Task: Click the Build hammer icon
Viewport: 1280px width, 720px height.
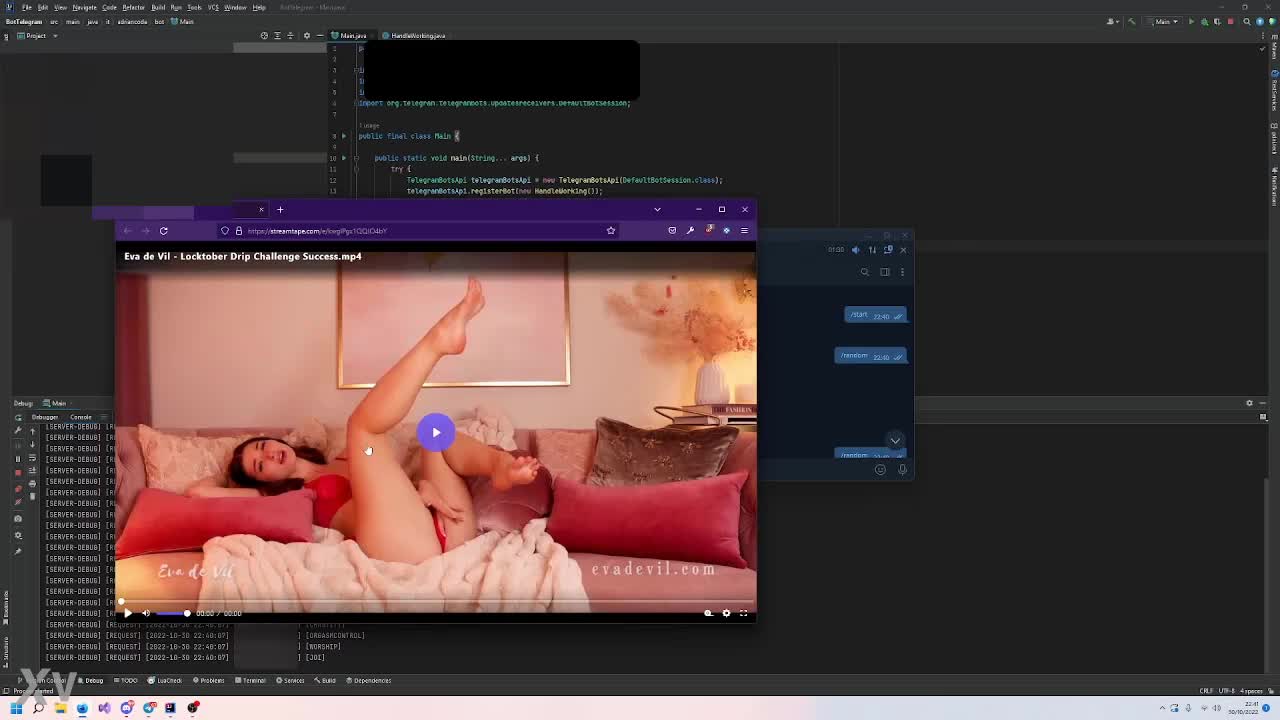Action: (x=1132, y=21)
